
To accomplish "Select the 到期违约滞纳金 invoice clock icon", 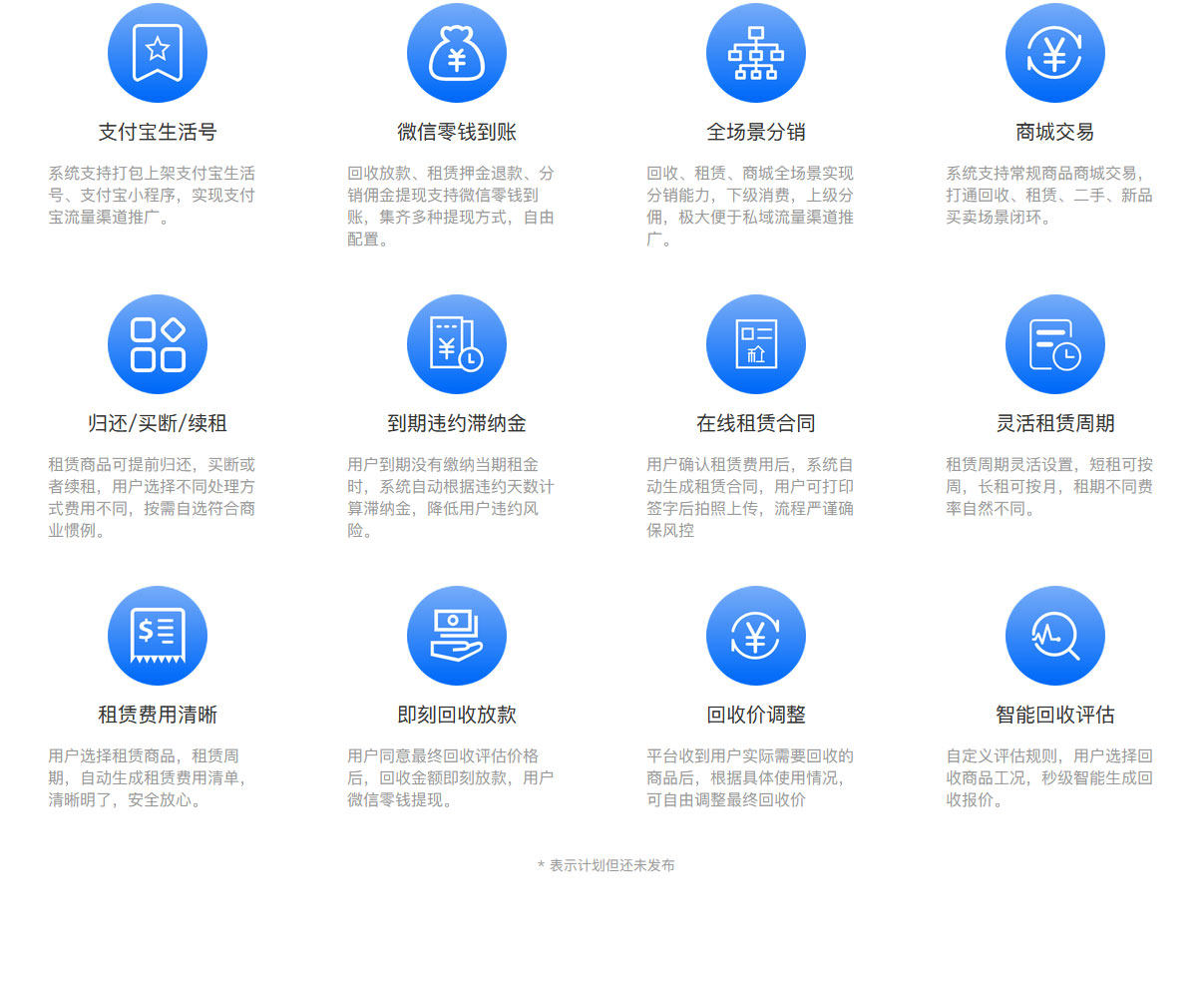I will 456,343.
